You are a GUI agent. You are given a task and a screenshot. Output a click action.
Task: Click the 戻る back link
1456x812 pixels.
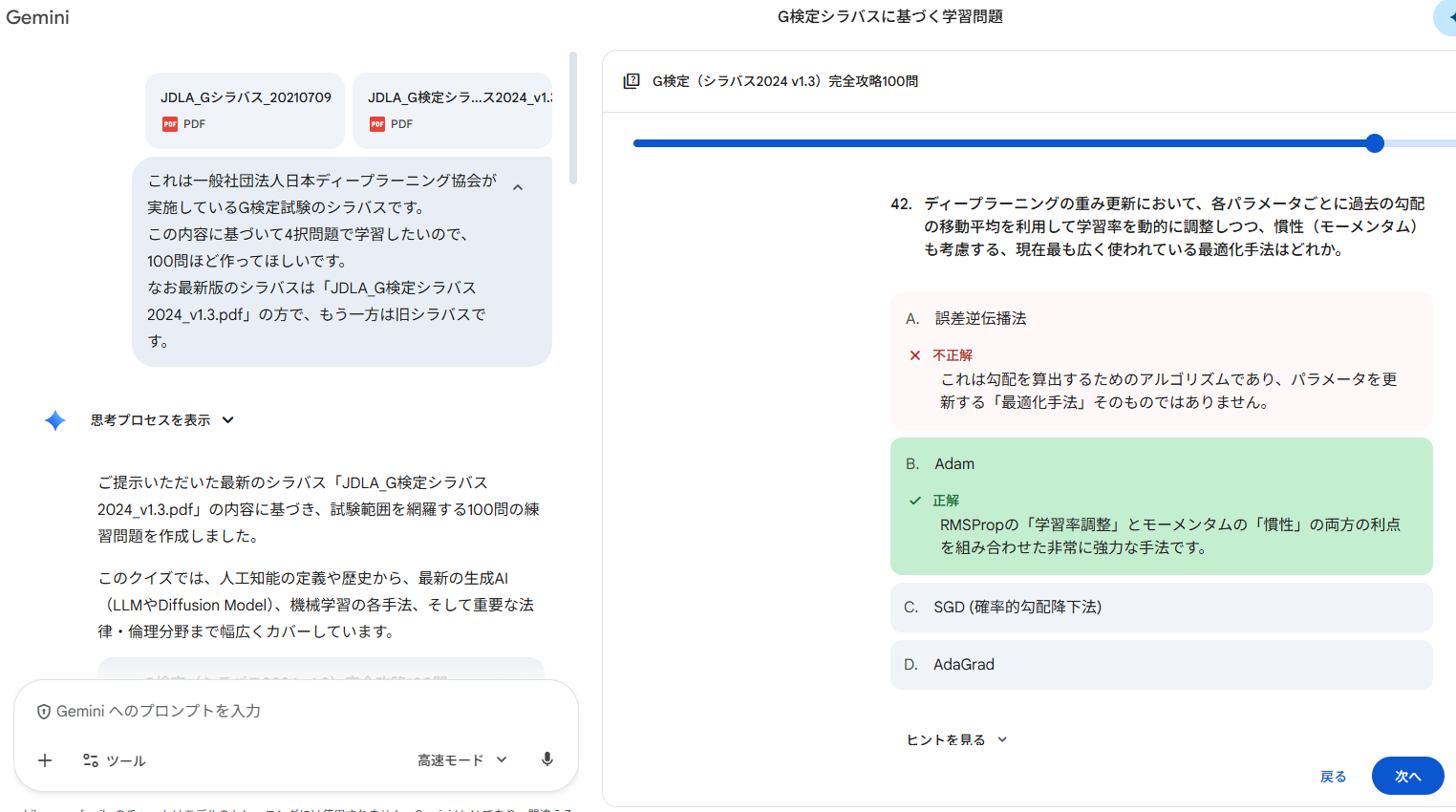pos(1333,777)
